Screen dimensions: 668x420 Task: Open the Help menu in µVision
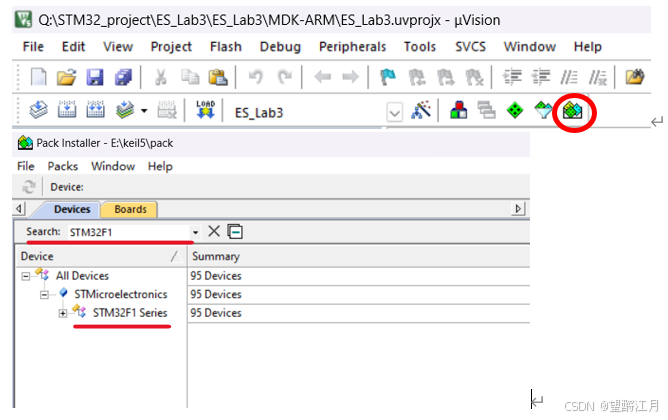588,46
